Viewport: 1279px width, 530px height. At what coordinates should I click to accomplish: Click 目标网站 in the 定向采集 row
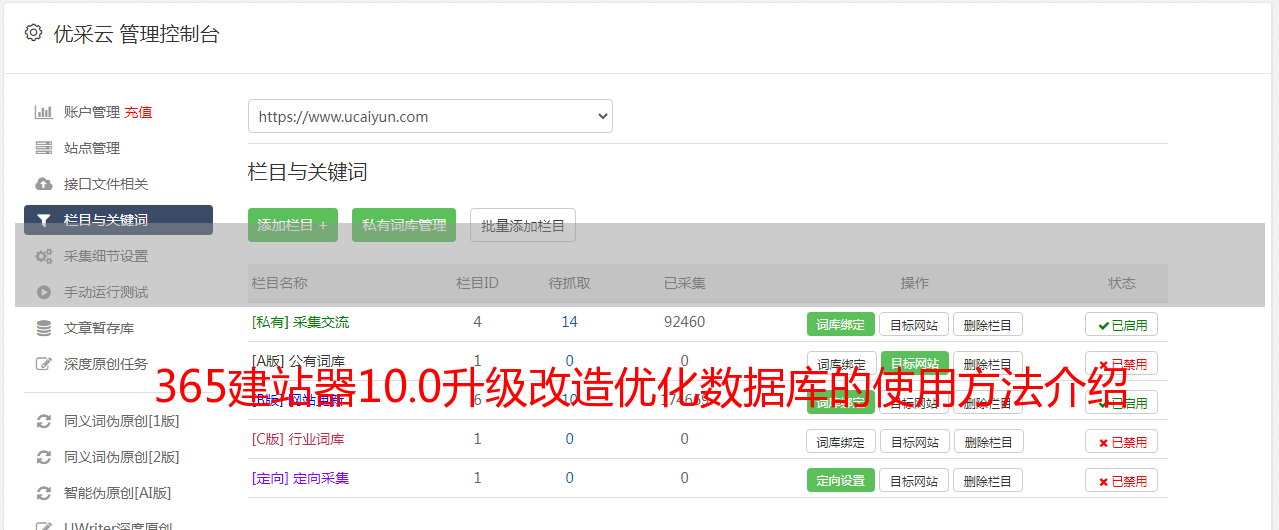pyautogui.click(x=914, y=480)
